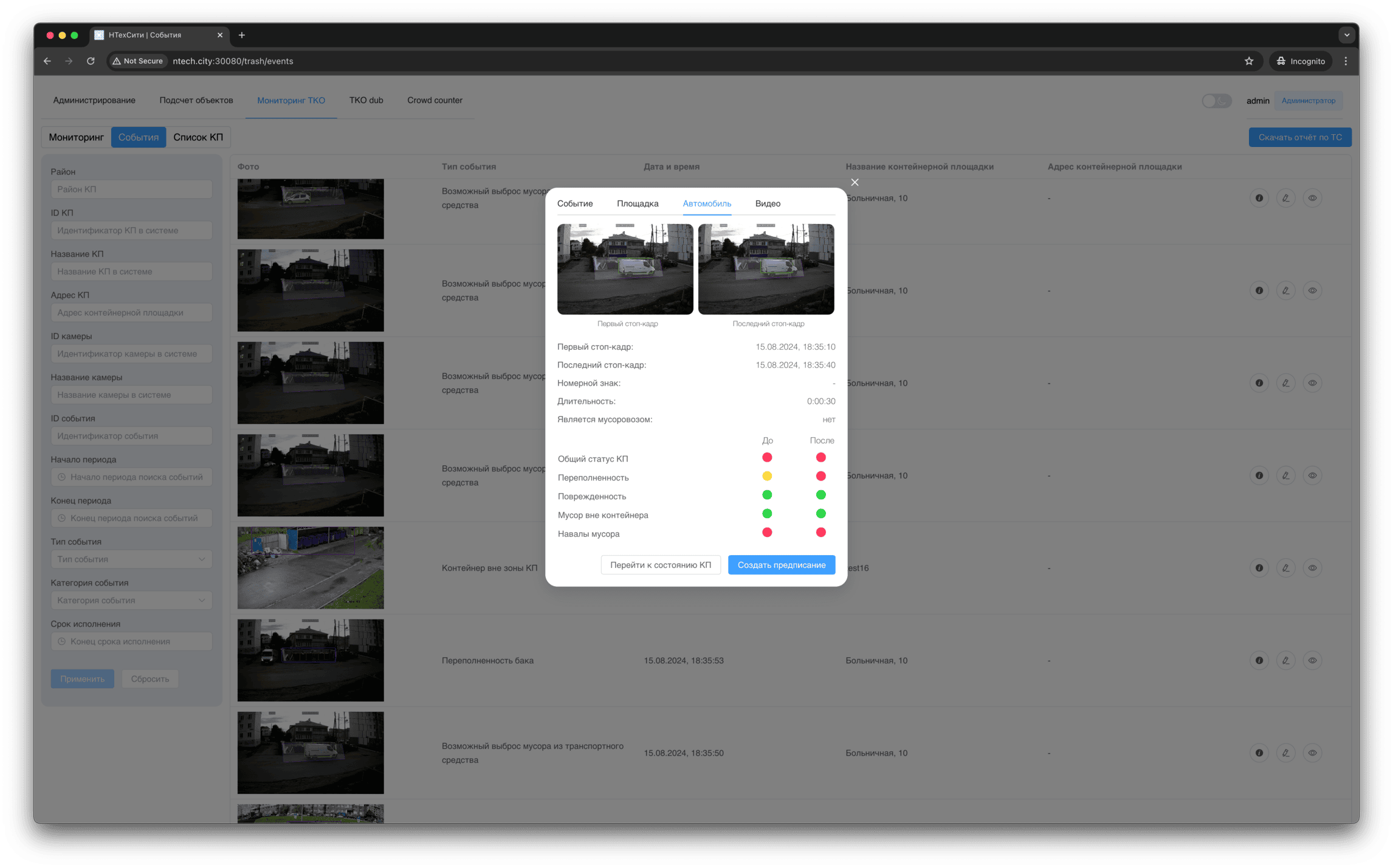Click the edit pencil icon in second event row

point(1285,290)
